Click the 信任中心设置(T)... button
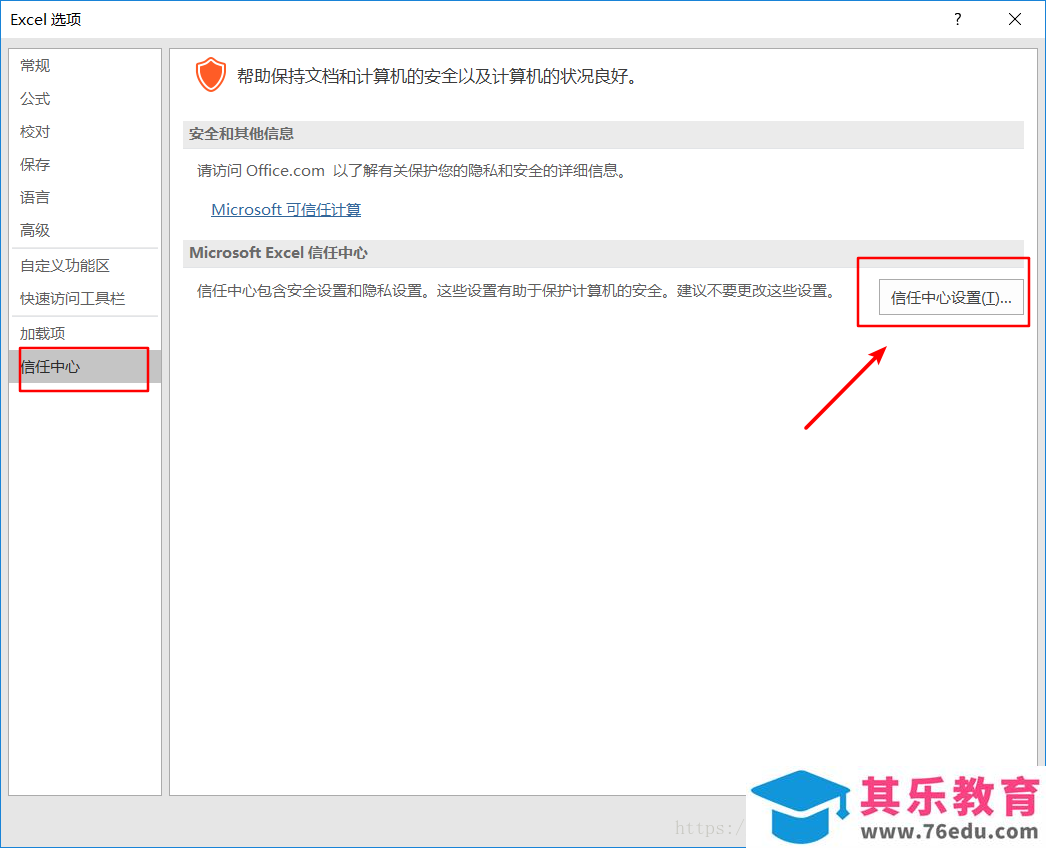1046x848 pixels. 951,298
